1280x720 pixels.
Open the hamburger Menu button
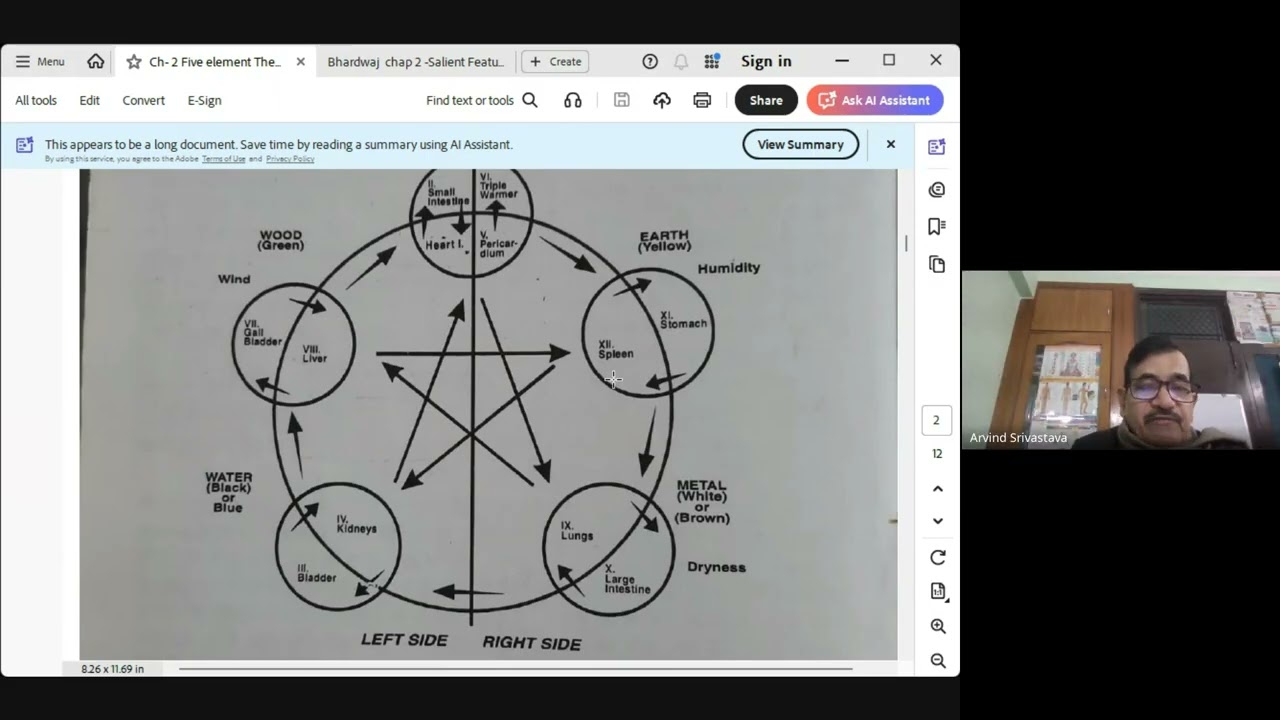[x=40, y=61]
